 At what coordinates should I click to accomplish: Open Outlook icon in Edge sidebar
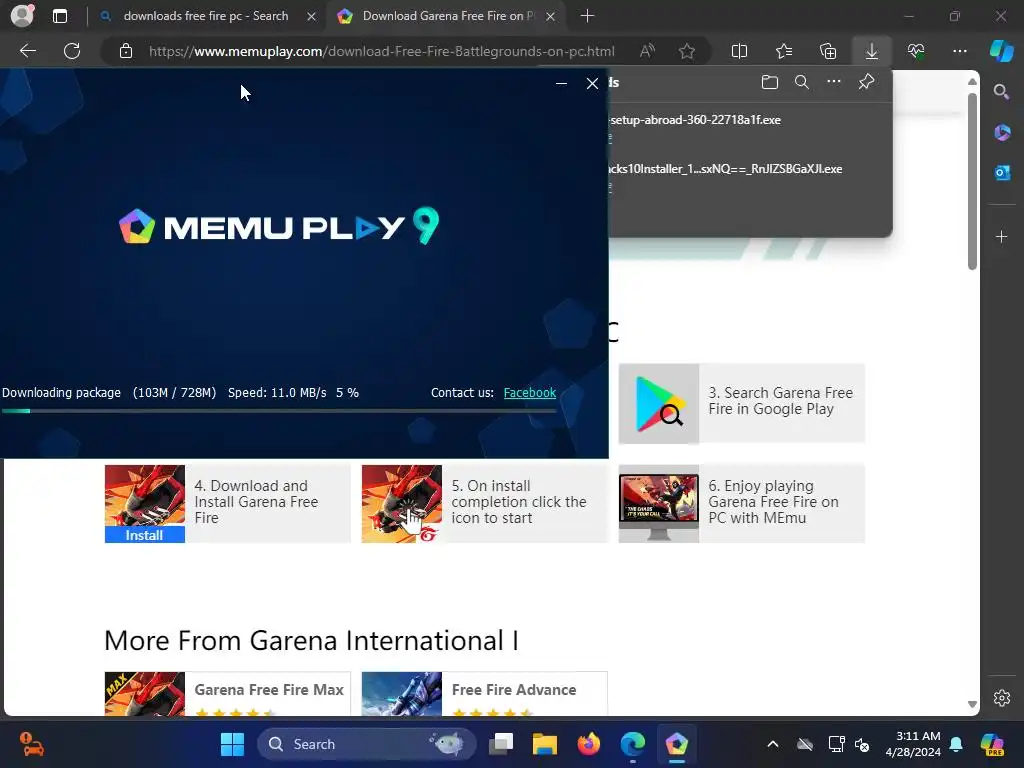[1002, 172]
